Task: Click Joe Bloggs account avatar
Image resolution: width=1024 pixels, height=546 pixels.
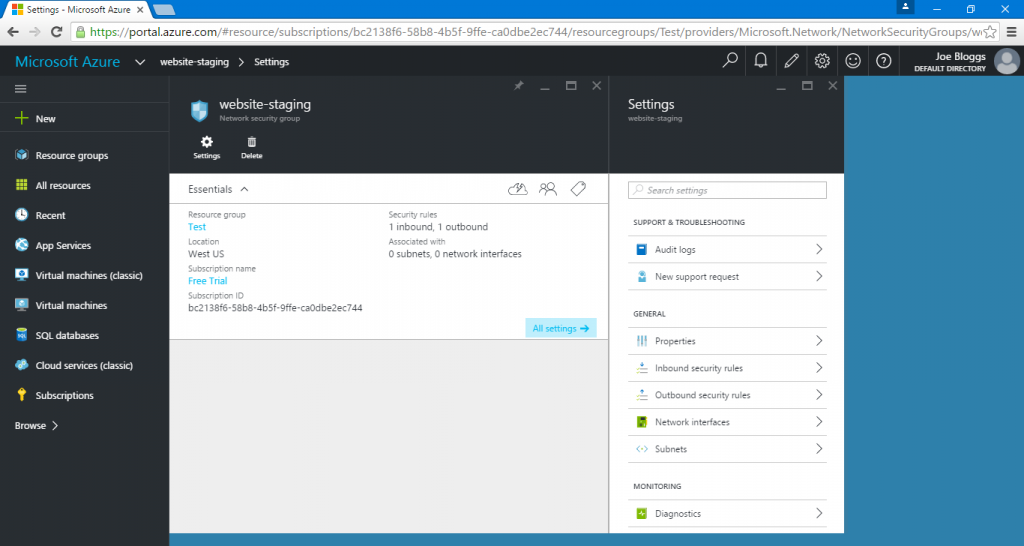Action: 1006,61
